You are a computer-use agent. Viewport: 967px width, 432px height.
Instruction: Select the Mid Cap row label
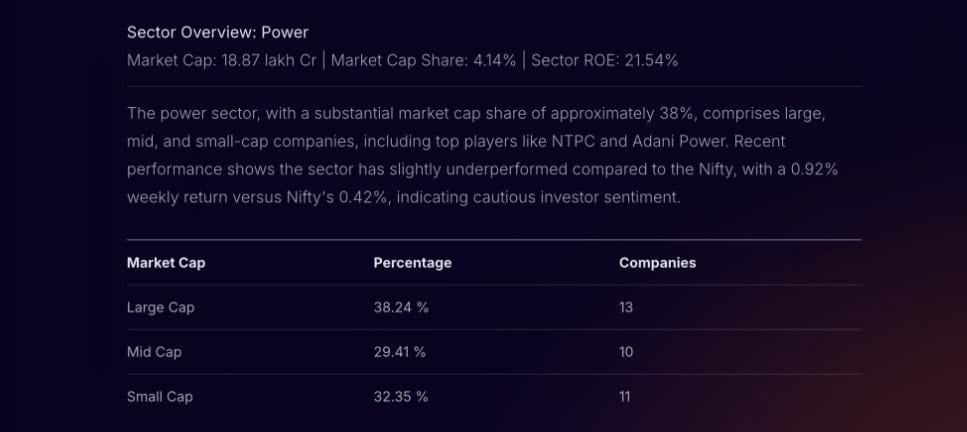(x=154, y=352)
